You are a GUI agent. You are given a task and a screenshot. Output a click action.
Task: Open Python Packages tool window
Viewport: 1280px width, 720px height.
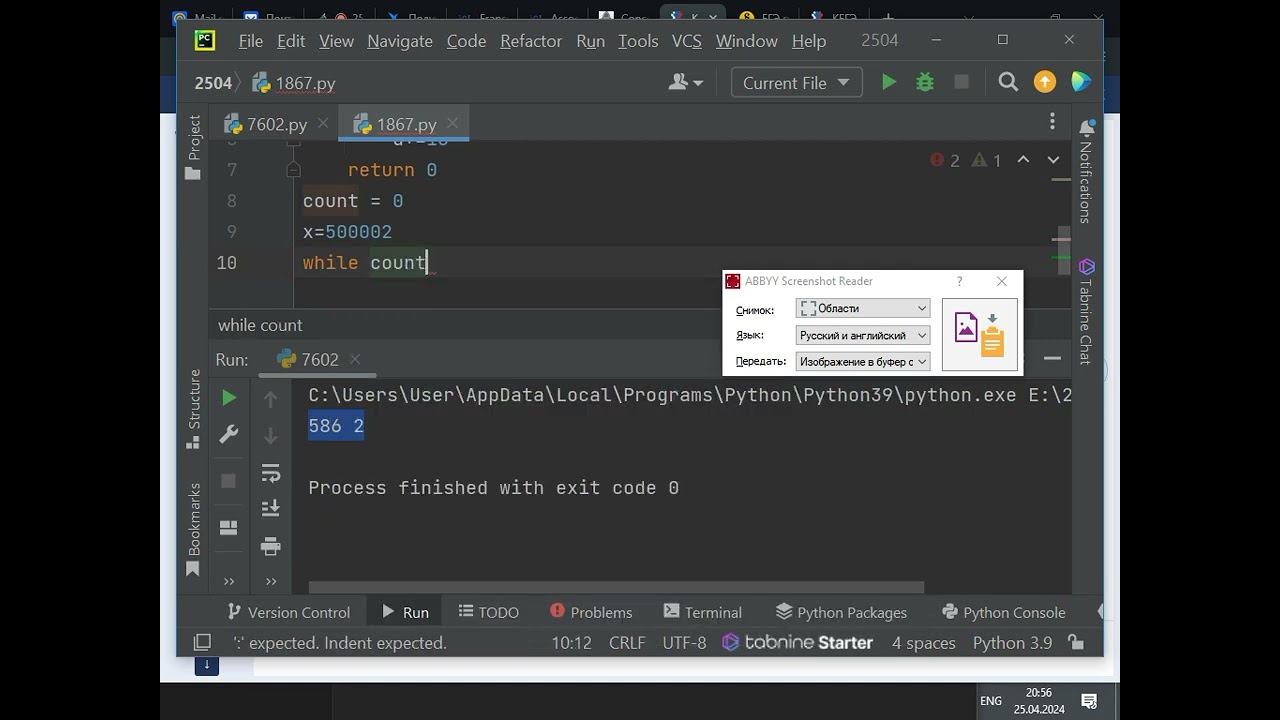click(x=840, y=612)
